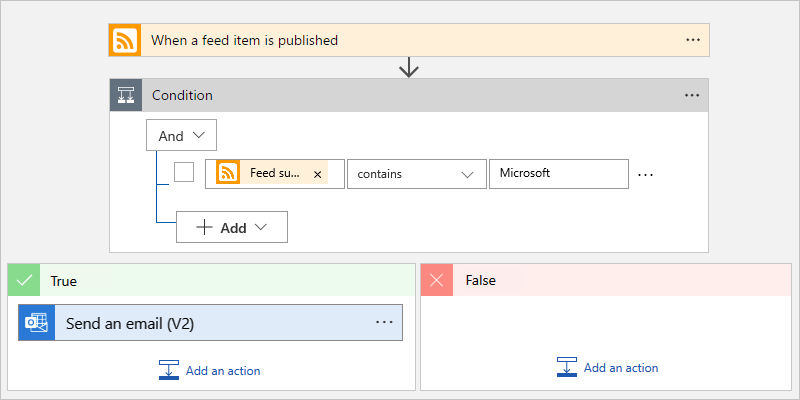The height and width of the screenshot is (400, 800).
Task: Click the RSS icon in Feed summary token
Action: tap(228, 173)
